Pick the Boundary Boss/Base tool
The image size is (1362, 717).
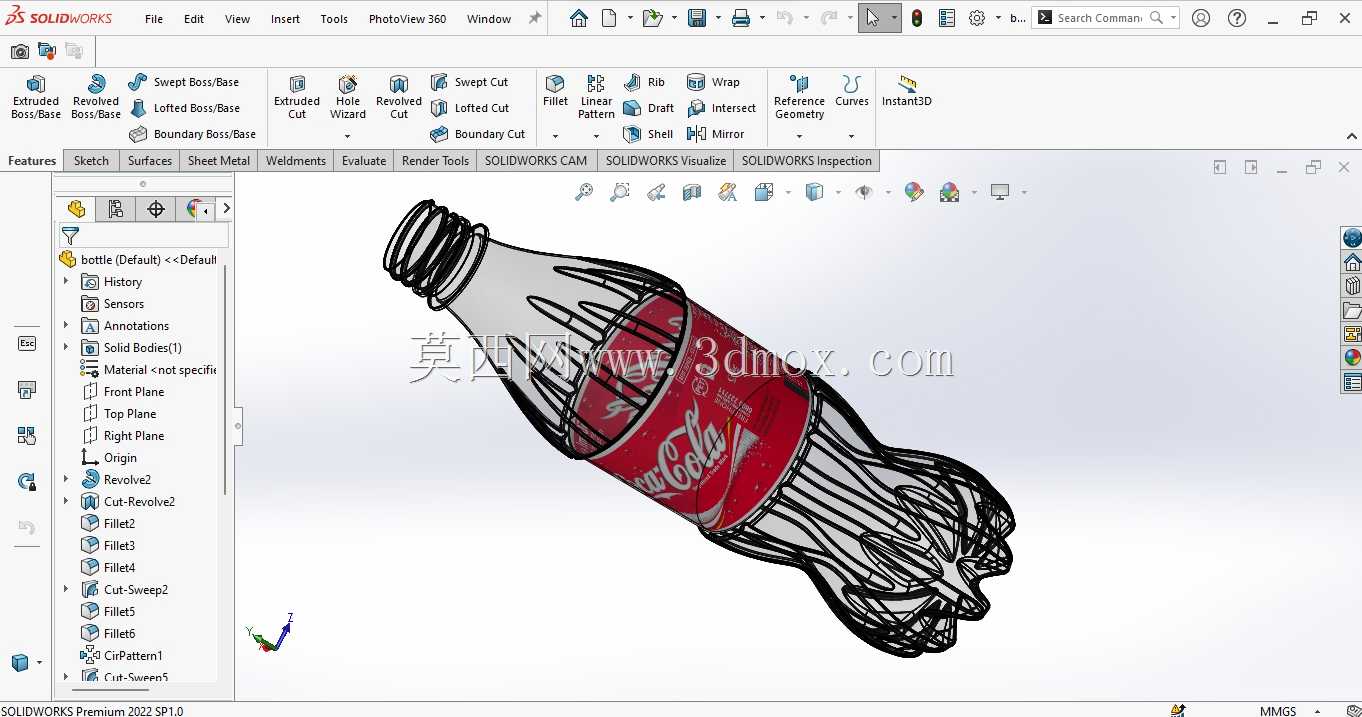[192, 134]
